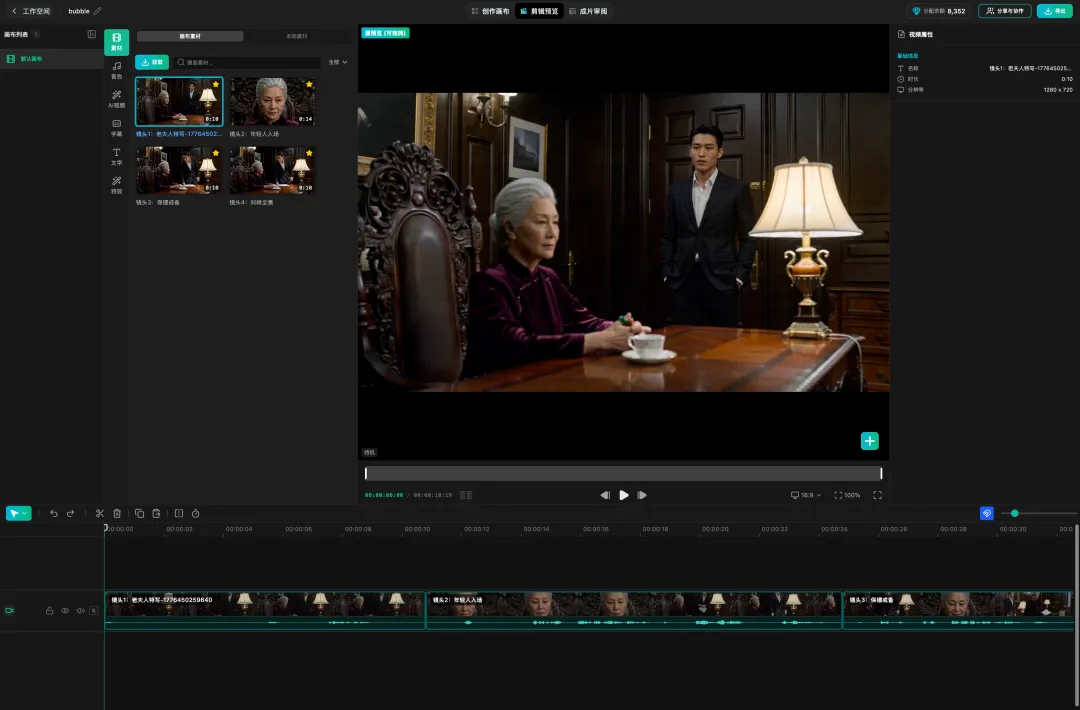Open the 16:9 aspect ratio dropdown

tap(806, 495)
